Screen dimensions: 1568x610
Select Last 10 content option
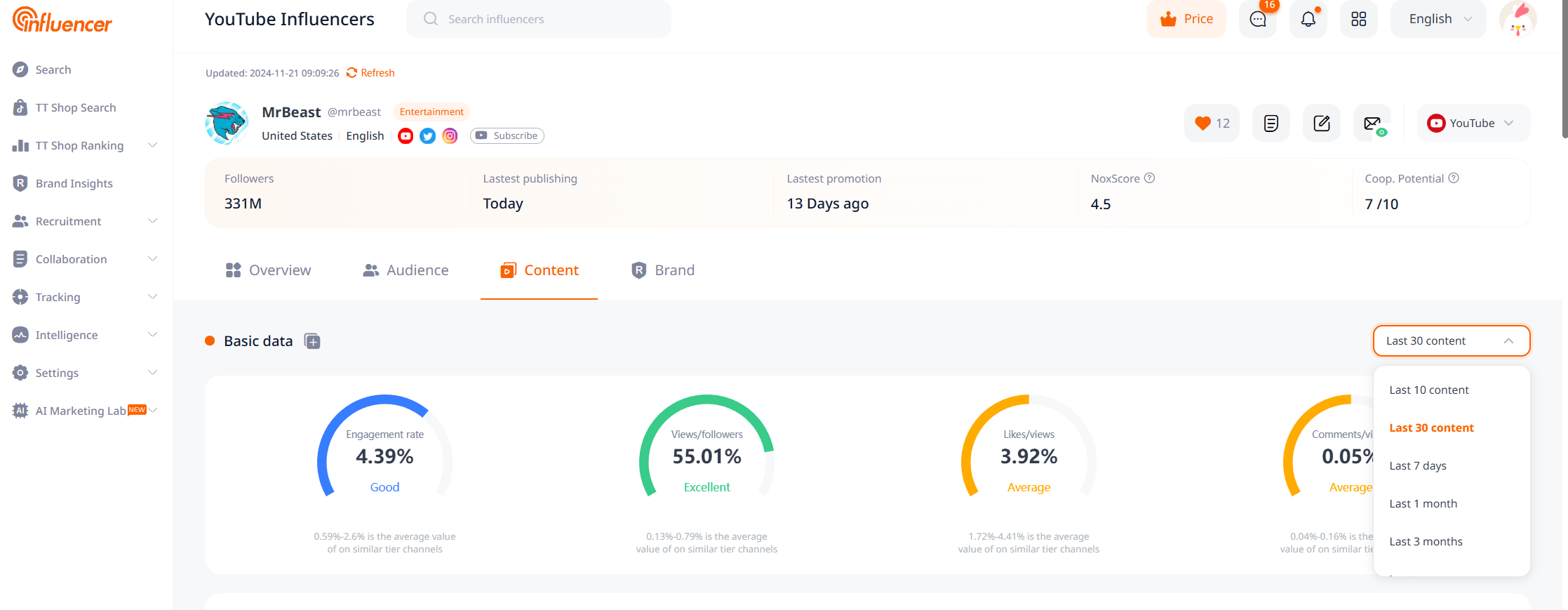point(1428,390)
